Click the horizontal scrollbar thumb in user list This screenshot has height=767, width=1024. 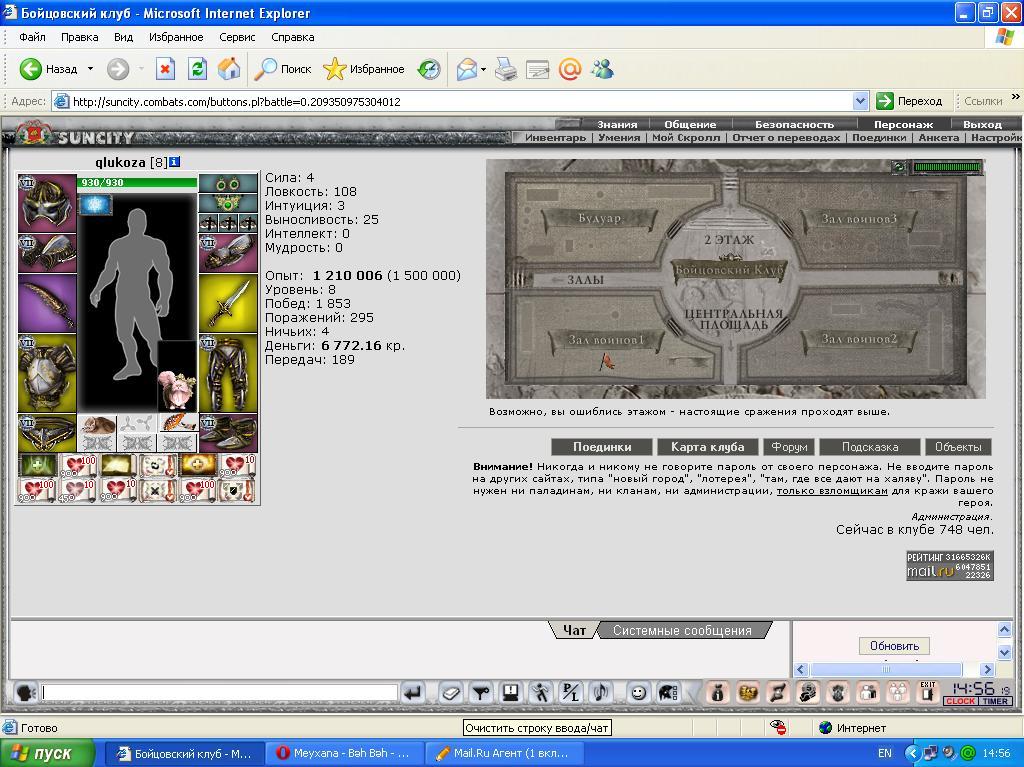click(886, 670)
